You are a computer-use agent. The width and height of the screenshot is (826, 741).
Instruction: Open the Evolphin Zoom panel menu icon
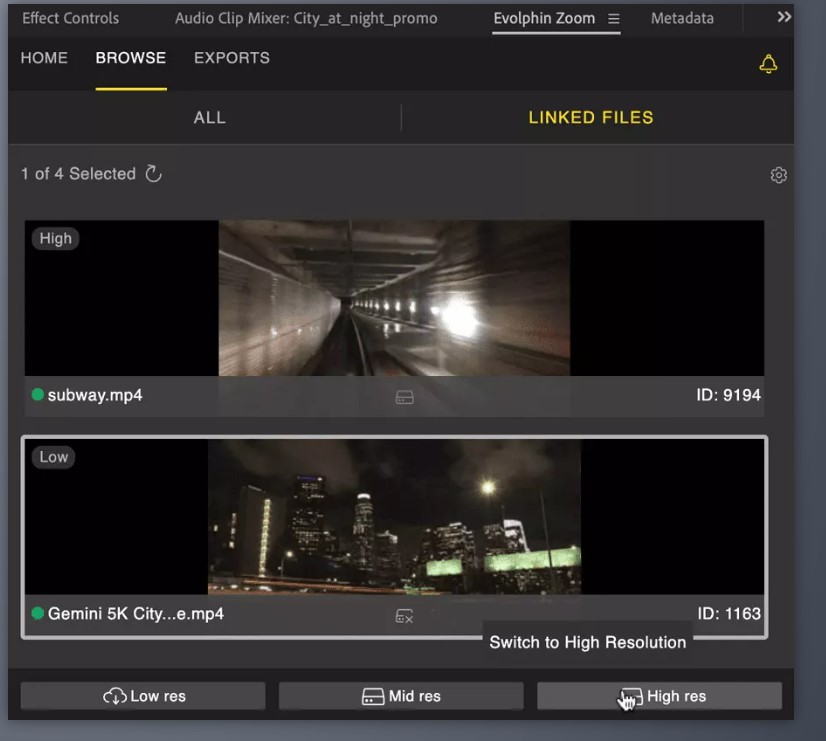[x=614, y=19]
